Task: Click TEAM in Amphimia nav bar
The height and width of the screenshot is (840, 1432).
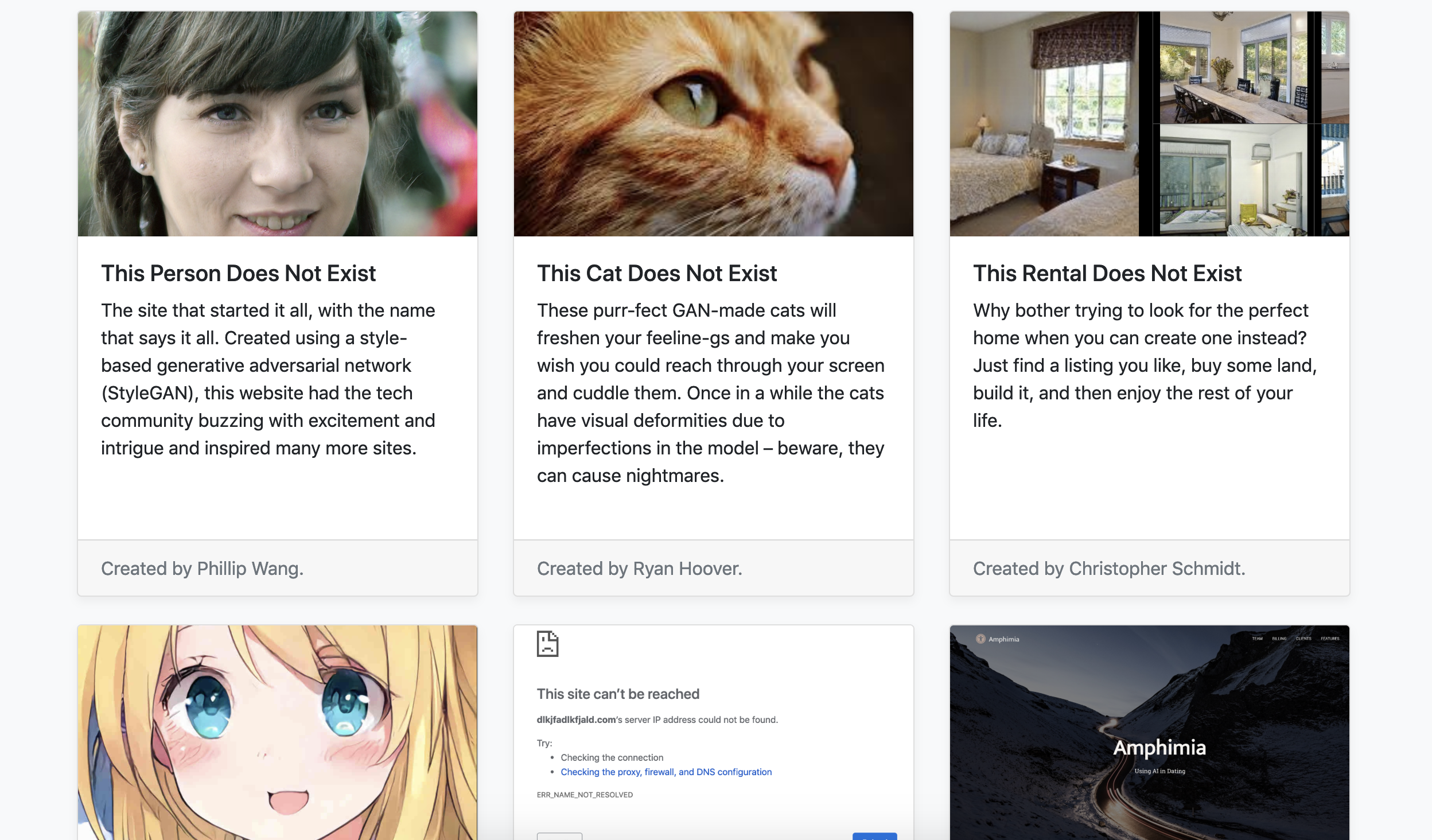Action: coord(1257,639)
